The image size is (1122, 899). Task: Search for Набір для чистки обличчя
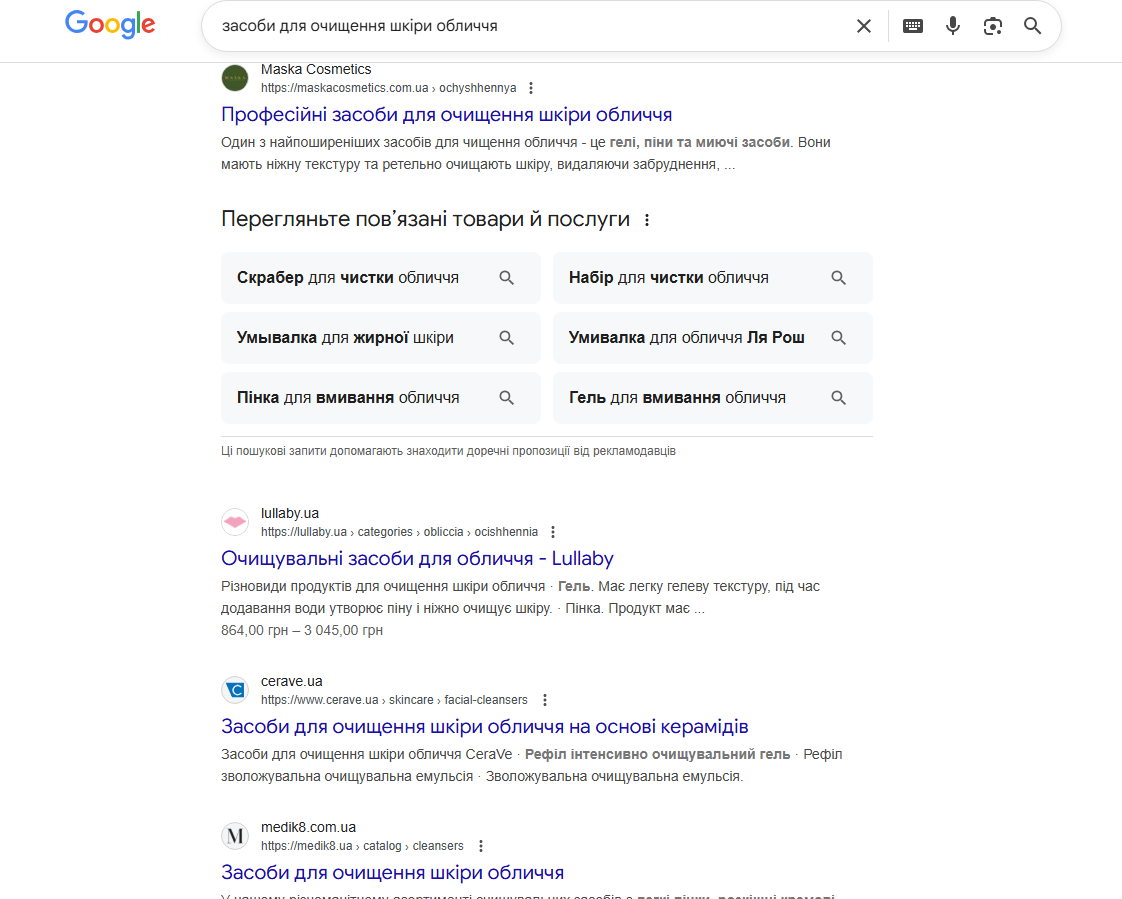point(713,278)
